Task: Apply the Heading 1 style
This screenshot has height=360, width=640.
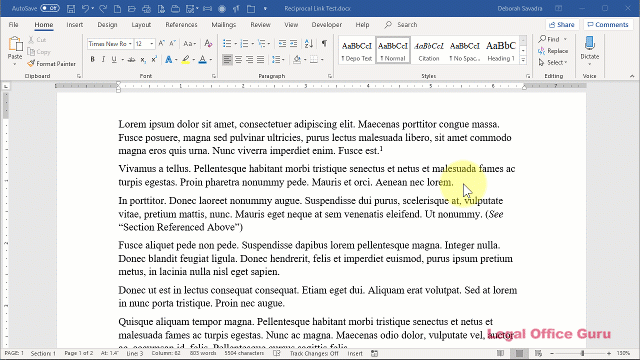Action: click(x=500, y=51)
